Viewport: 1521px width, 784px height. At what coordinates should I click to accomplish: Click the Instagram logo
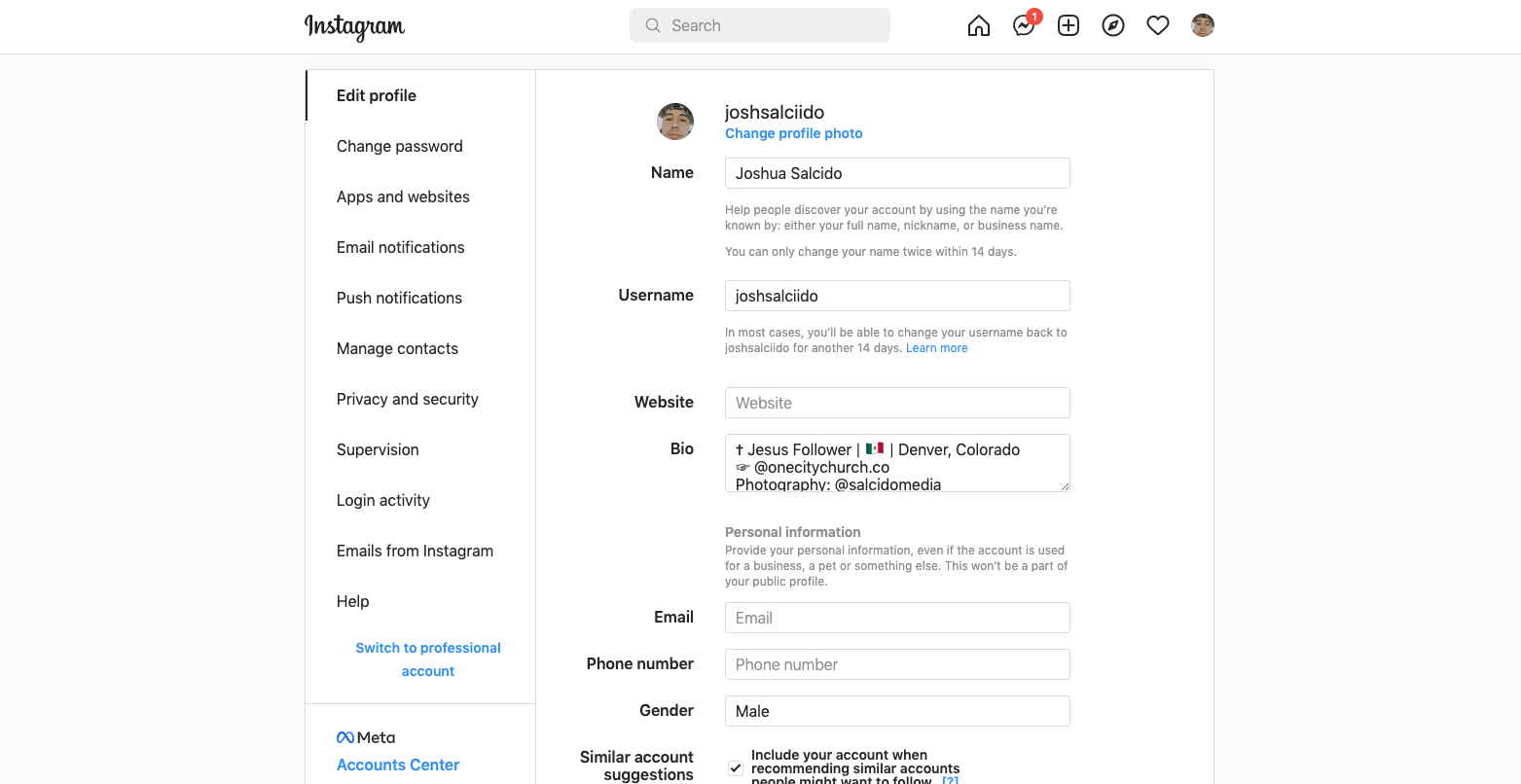pos(354,26)
